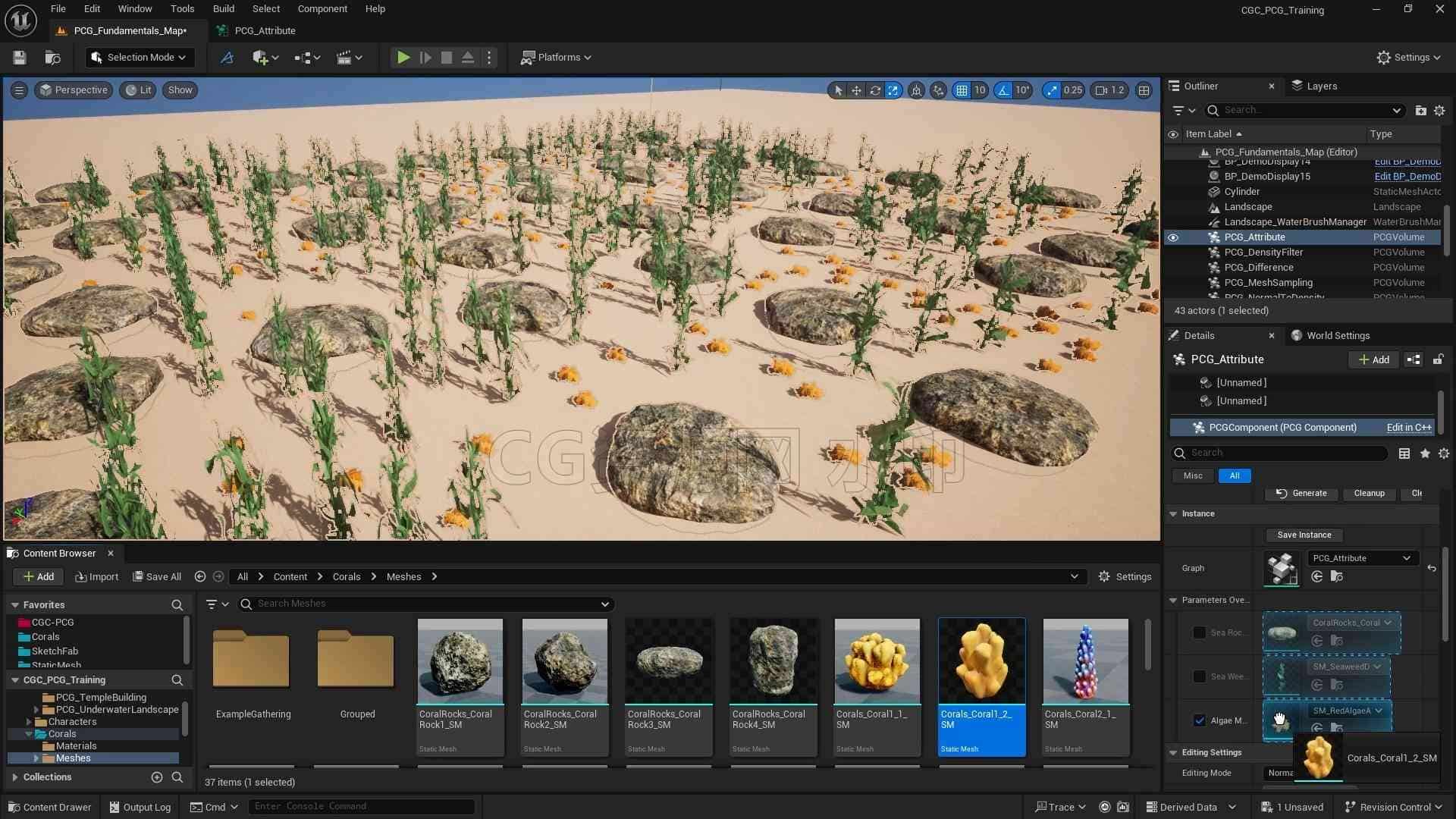Collapse the Editing Settings section

[1173, 753]
